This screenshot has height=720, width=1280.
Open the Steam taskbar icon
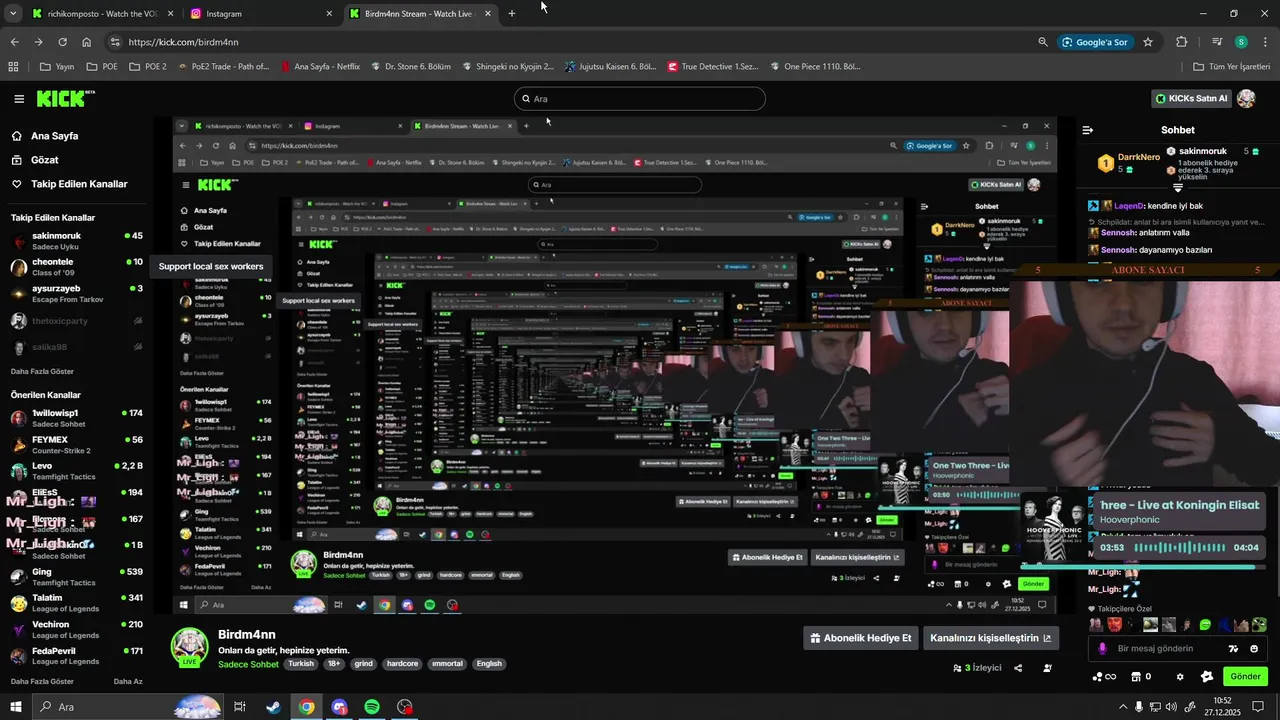click(273, 707)
